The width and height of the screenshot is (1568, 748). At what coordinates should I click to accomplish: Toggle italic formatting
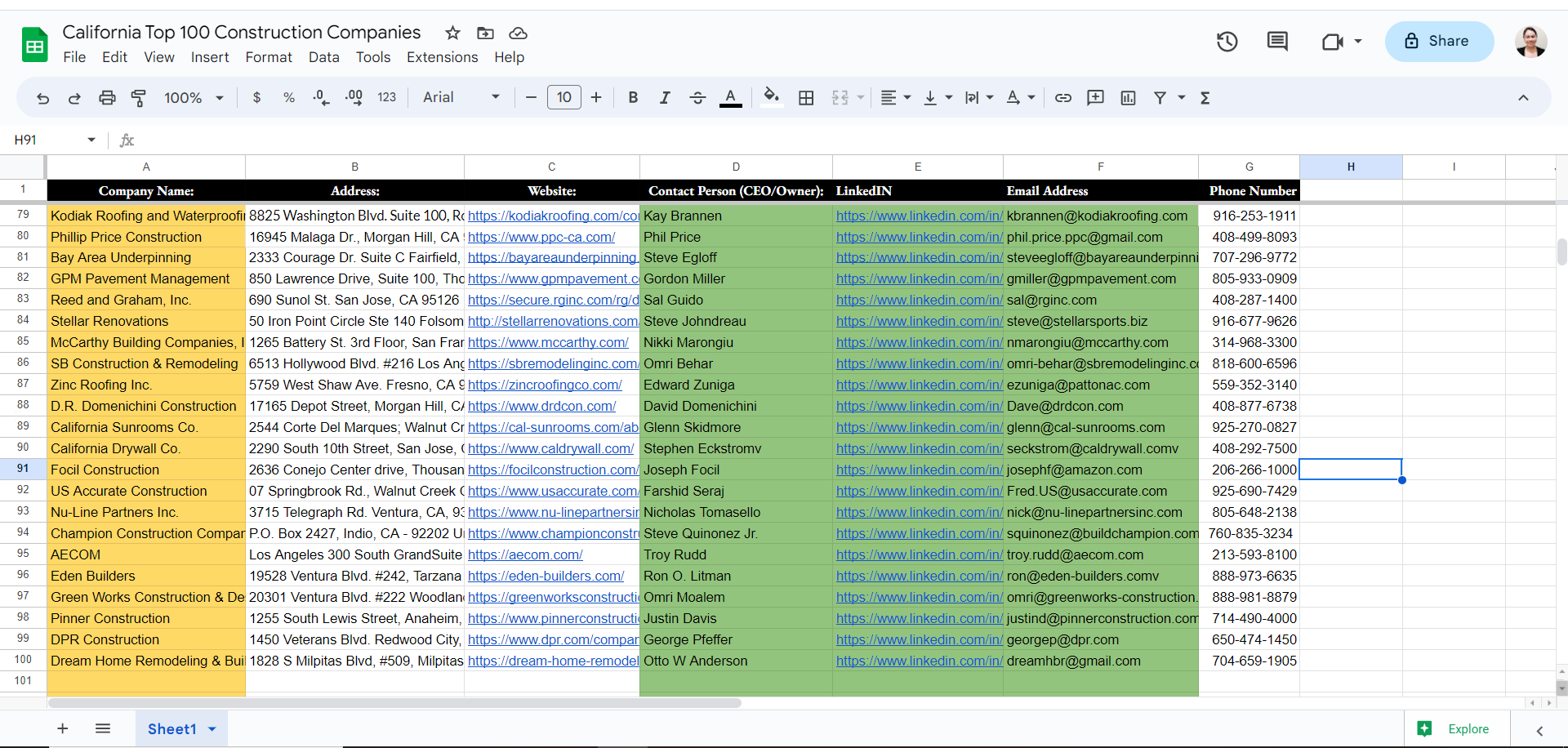click(x=665, y=98)
